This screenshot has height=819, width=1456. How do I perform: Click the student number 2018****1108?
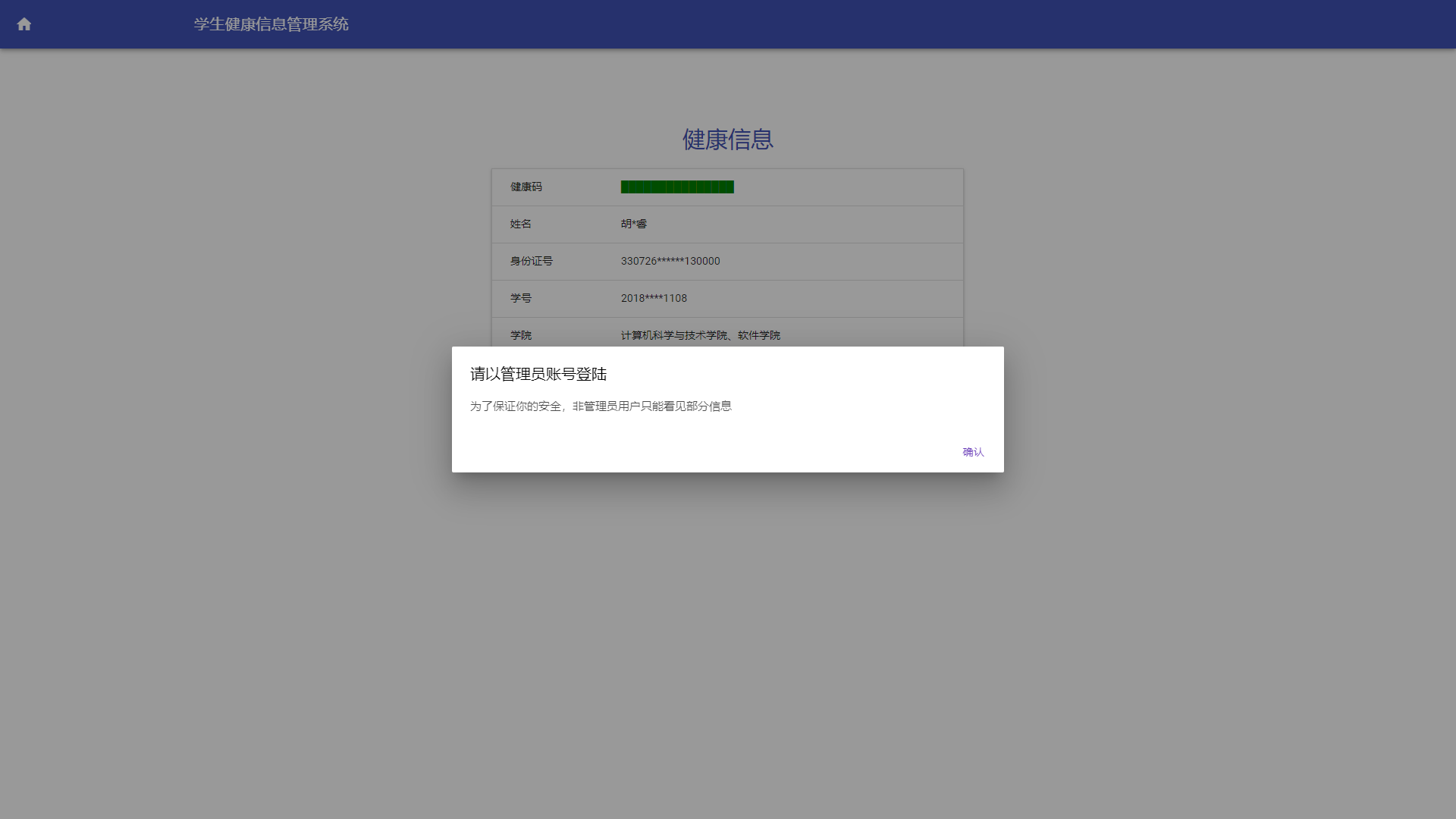tap(654, 299)
